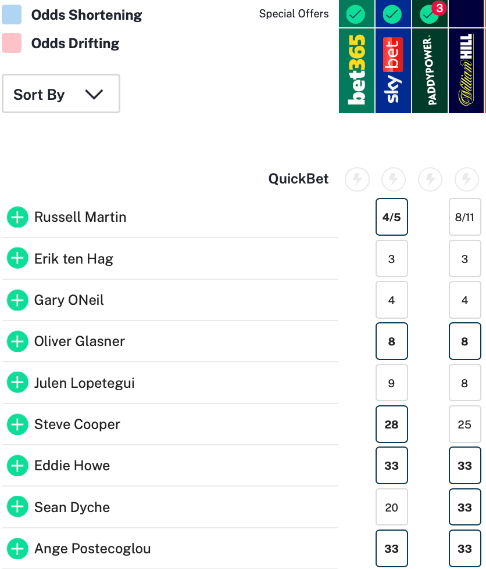Add Ange Postecoglou via plus icon
This screenshot has height=569, width=486.
pyautogui.click(x=17, y=548)
